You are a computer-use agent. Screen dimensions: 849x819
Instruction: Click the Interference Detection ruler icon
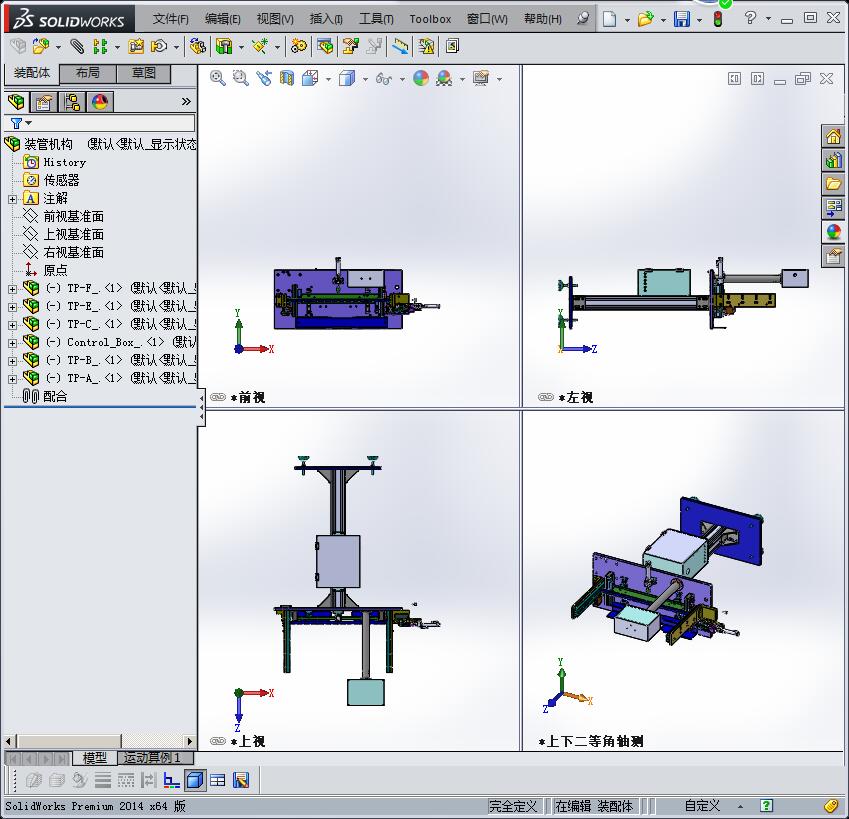(x=400, y=47)
